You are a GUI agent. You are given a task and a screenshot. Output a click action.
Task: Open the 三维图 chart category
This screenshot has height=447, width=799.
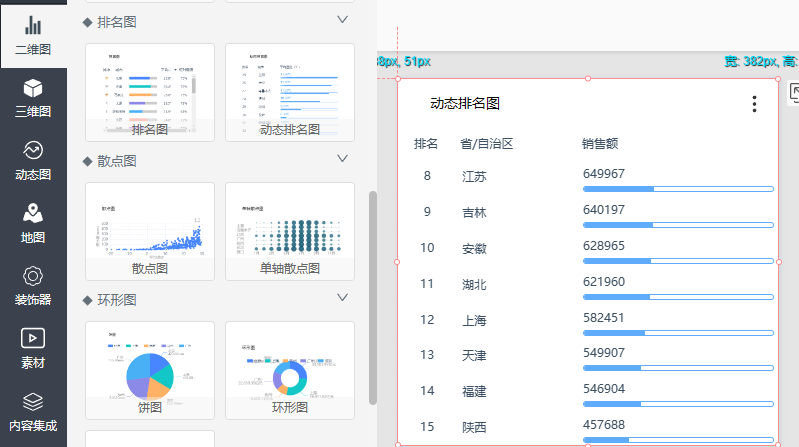[x=33, y=97]
